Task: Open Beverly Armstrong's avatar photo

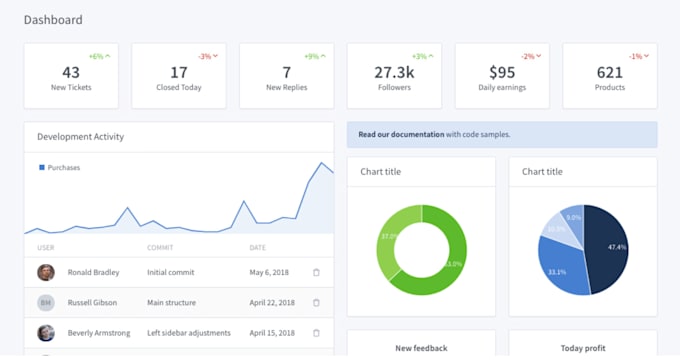Action: point(46,333)
